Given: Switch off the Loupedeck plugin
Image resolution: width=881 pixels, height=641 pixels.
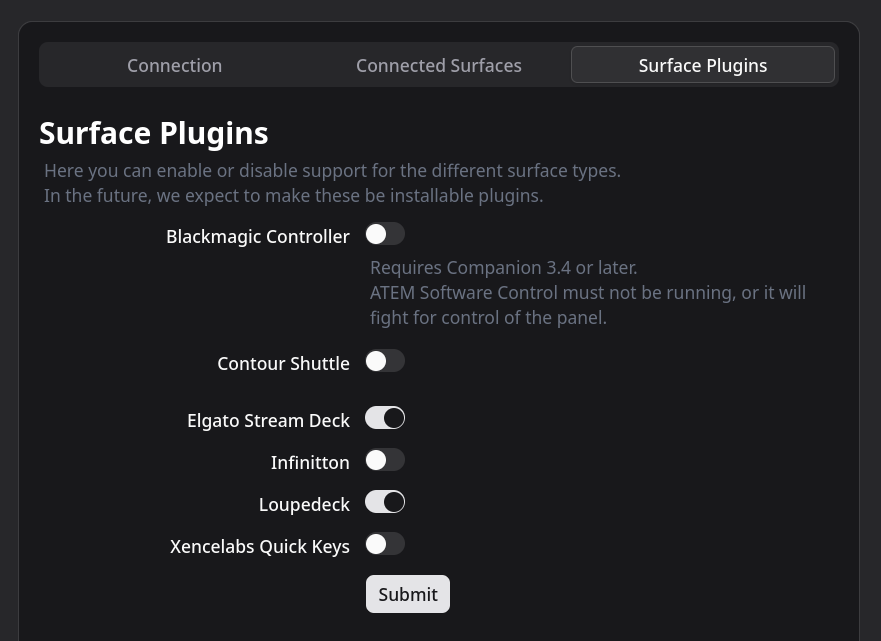Looking at the screenshot, I should tap(384, 501).
